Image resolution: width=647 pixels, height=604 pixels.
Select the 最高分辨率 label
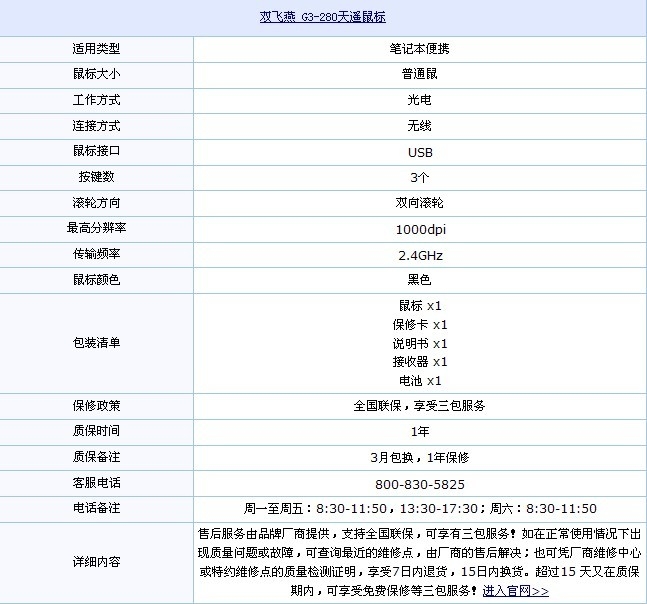[97, 228]
